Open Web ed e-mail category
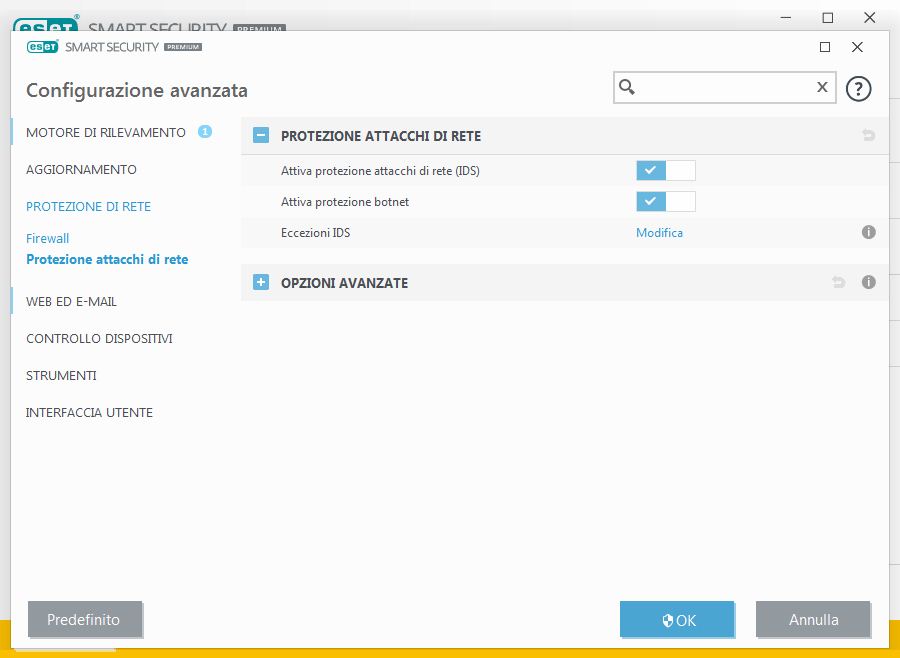The image size is (900, 658). pos(71,301)
